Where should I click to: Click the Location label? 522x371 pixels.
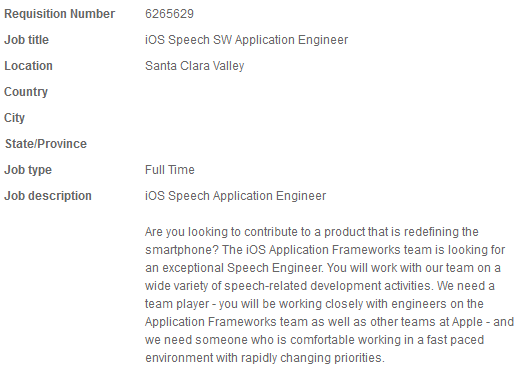coord(28,66)
